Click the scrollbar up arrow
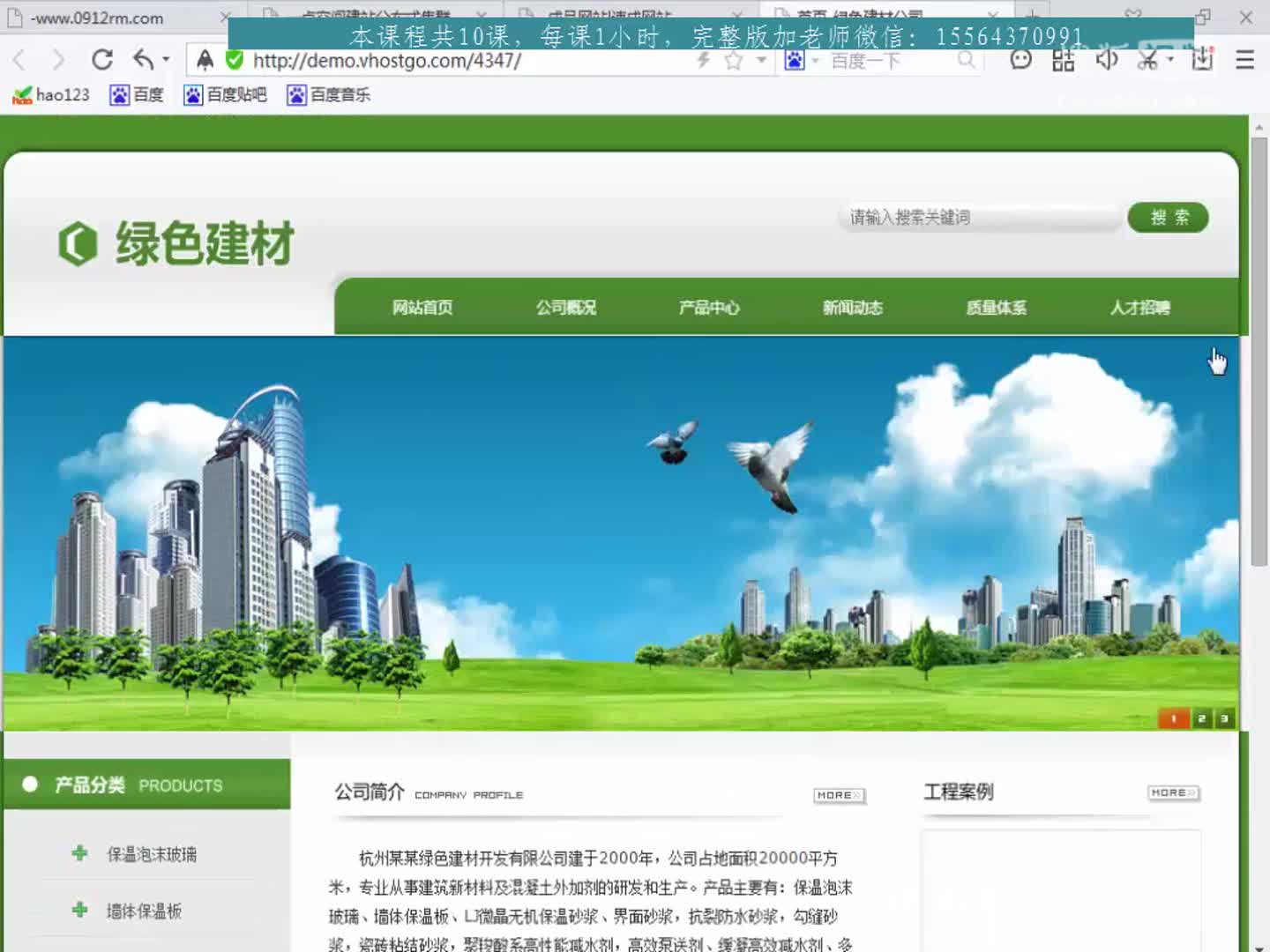Image resolution: width=1270 pixels, height=952 pixels. 1259,127
